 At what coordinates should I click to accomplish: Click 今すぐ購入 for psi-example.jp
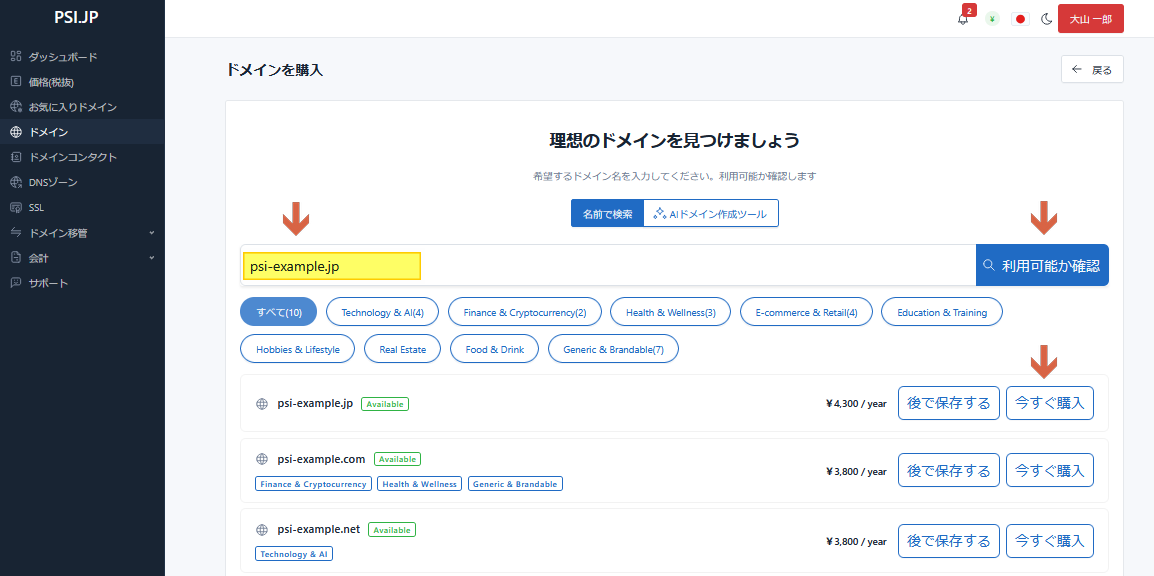[1049, 403]
